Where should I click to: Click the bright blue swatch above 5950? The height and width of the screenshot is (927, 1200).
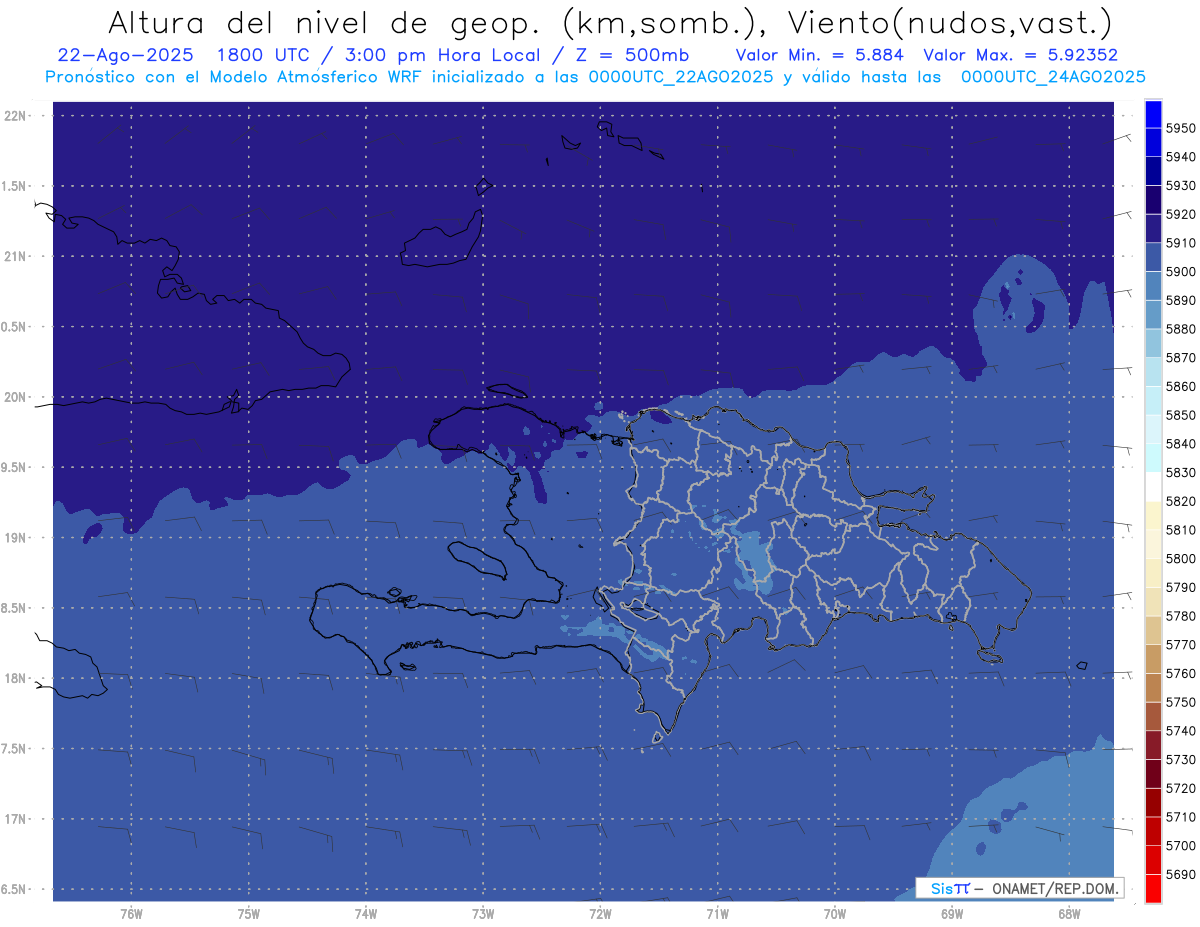coord(1152,114)
